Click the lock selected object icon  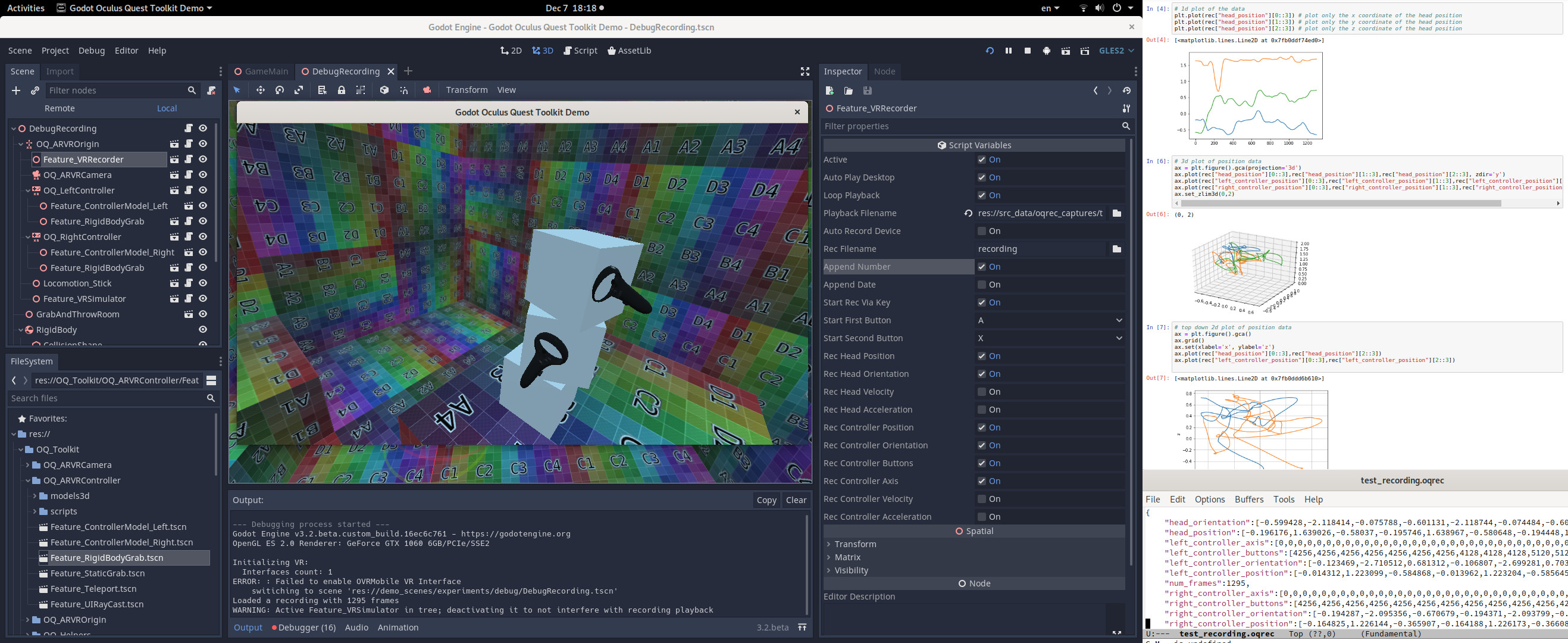pyautogui.click(x=342, y=90)
